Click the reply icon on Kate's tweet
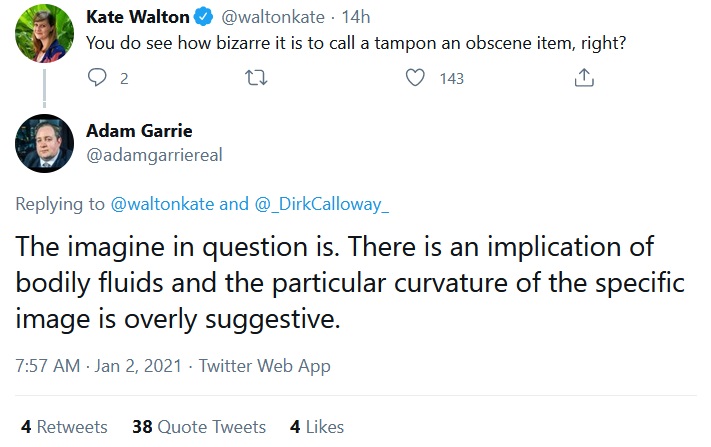Screen dimensions: 711x447 pos(98,77)
